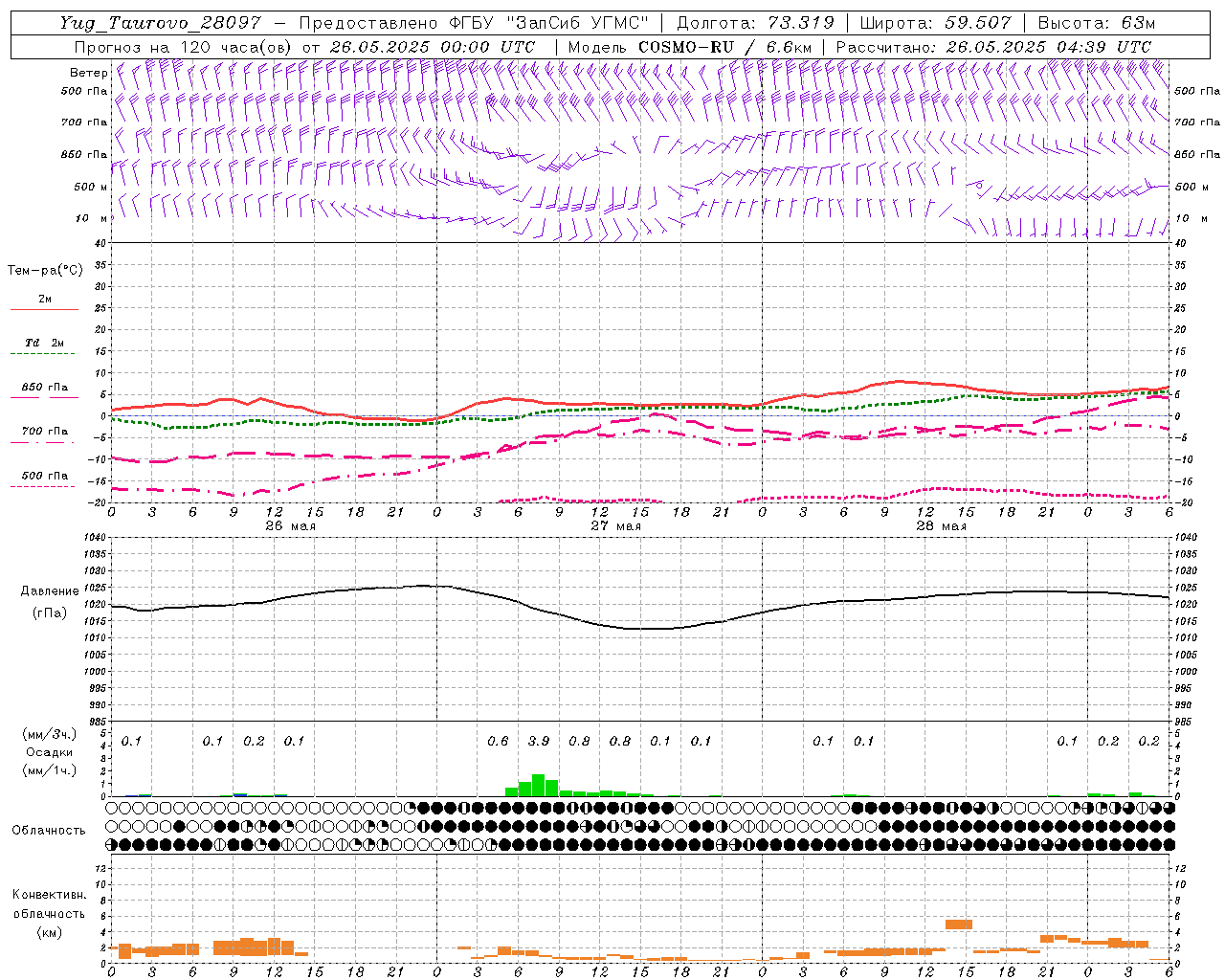
Task: Click the Ветер wind panel label
Action: pos(89,73)
